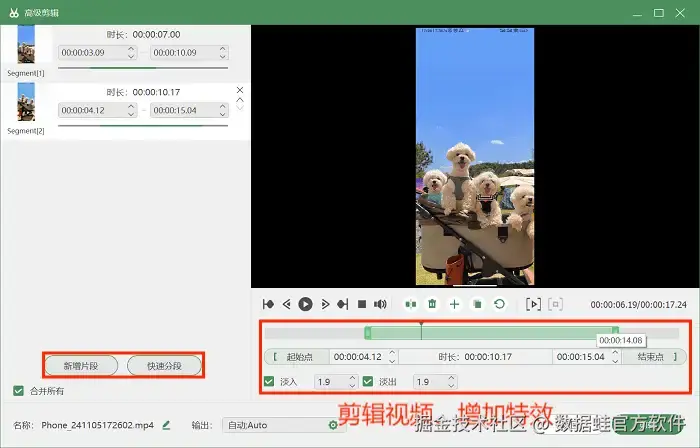Select the right green trim handle

click(616, 331)
